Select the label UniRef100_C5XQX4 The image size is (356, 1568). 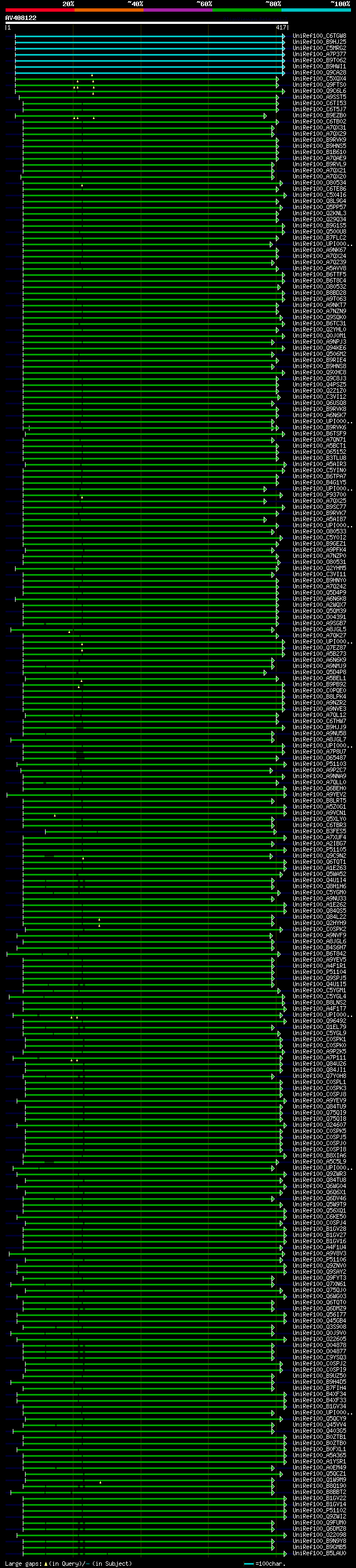(x=319, y=78)
